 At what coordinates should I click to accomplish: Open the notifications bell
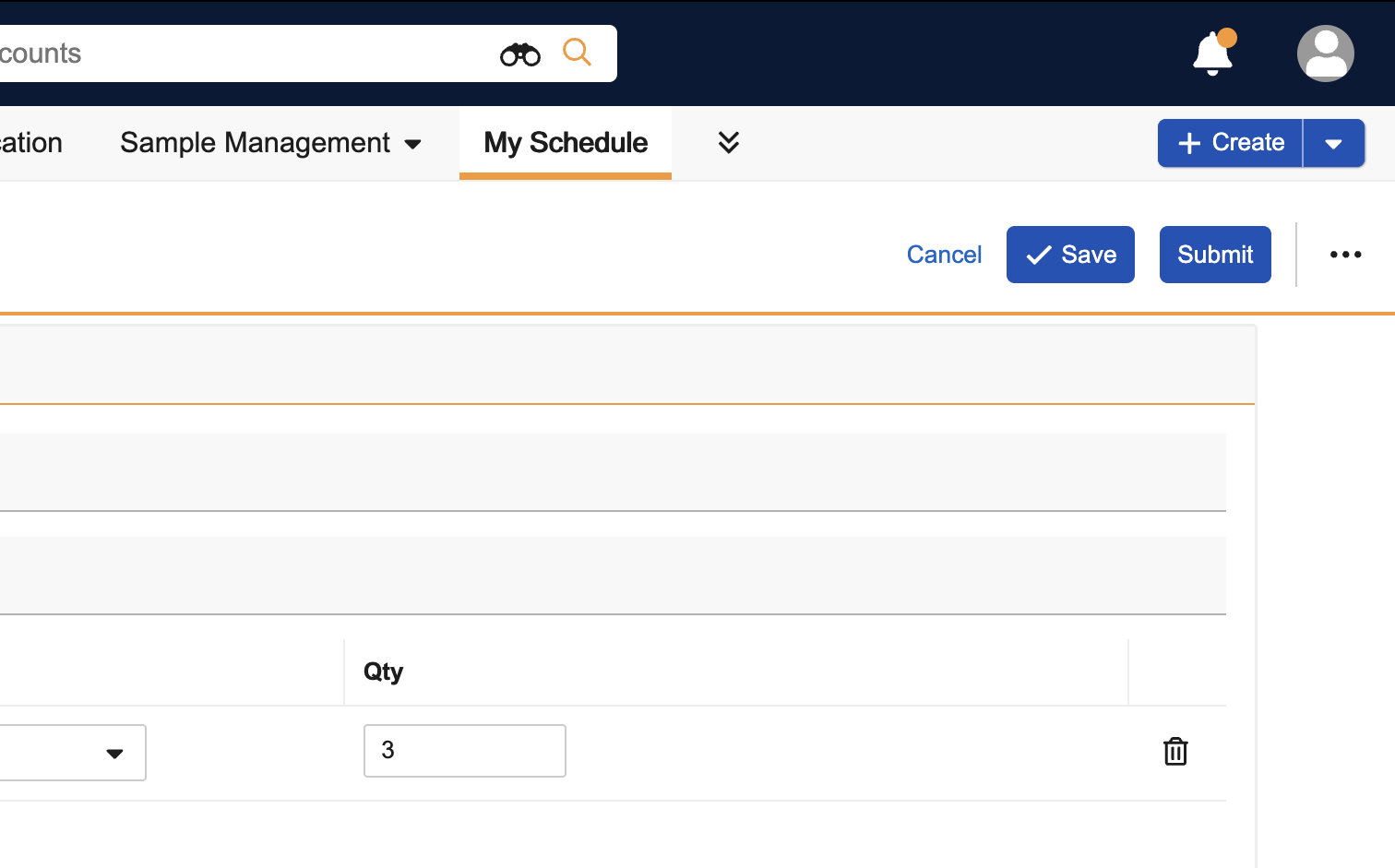click(x=1212, y=54)
